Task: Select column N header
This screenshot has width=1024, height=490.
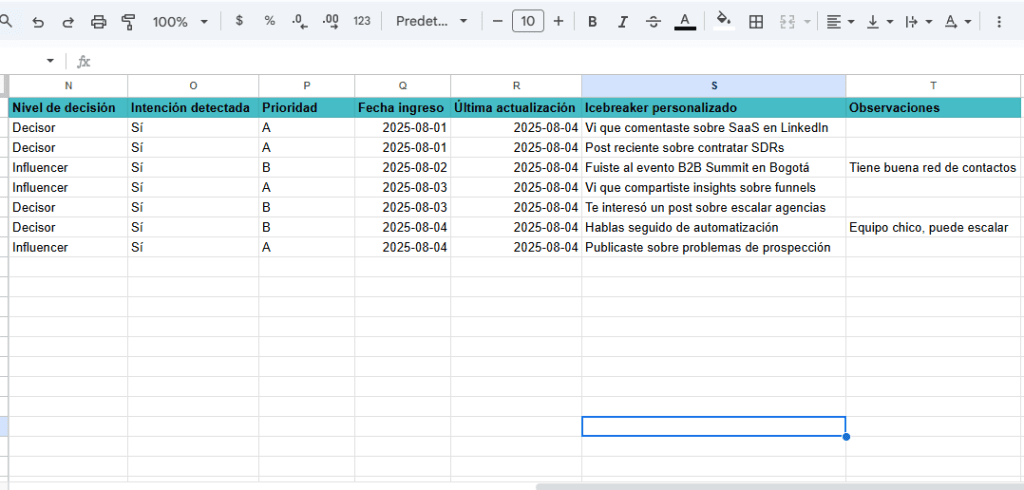Action: click(x=68, y=86)
